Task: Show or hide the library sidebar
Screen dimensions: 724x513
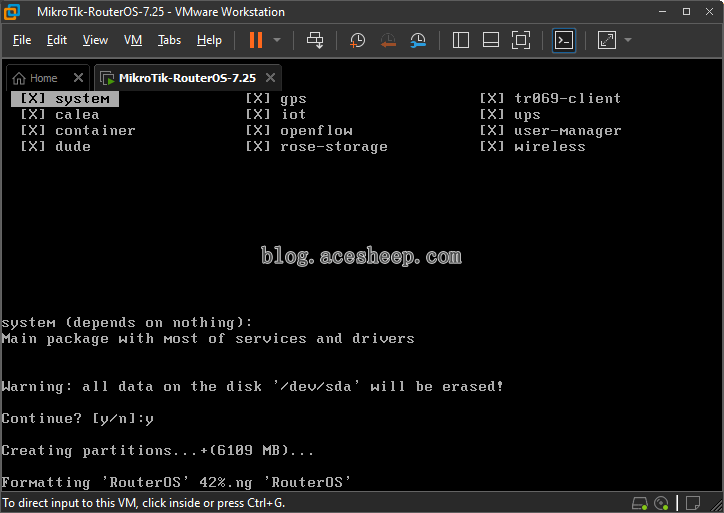Action: coord(460,40)
